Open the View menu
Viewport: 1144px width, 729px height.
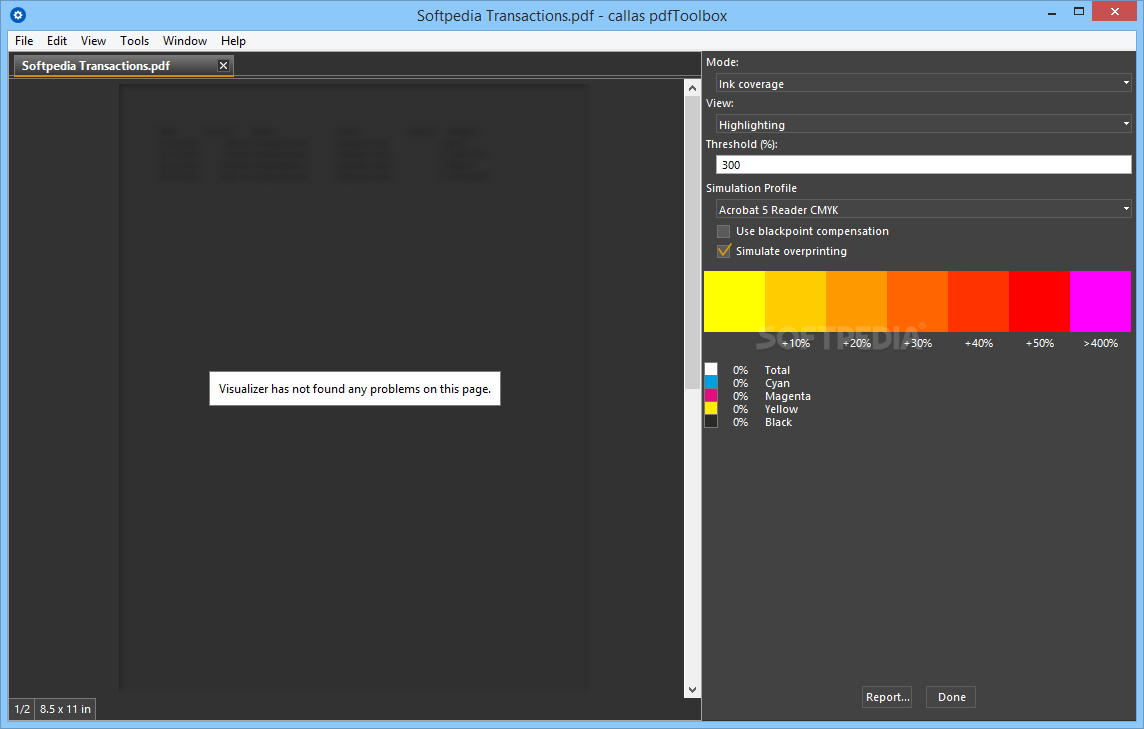[x=93, y=41]
